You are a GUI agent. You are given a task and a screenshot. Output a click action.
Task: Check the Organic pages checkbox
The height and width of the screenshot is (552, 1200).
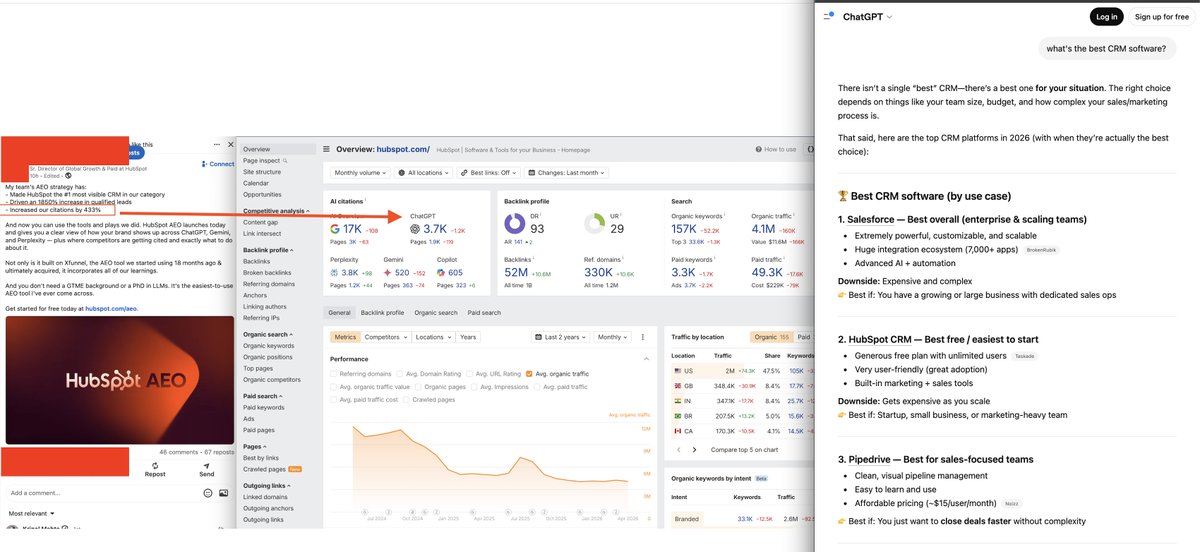point(419,387)
